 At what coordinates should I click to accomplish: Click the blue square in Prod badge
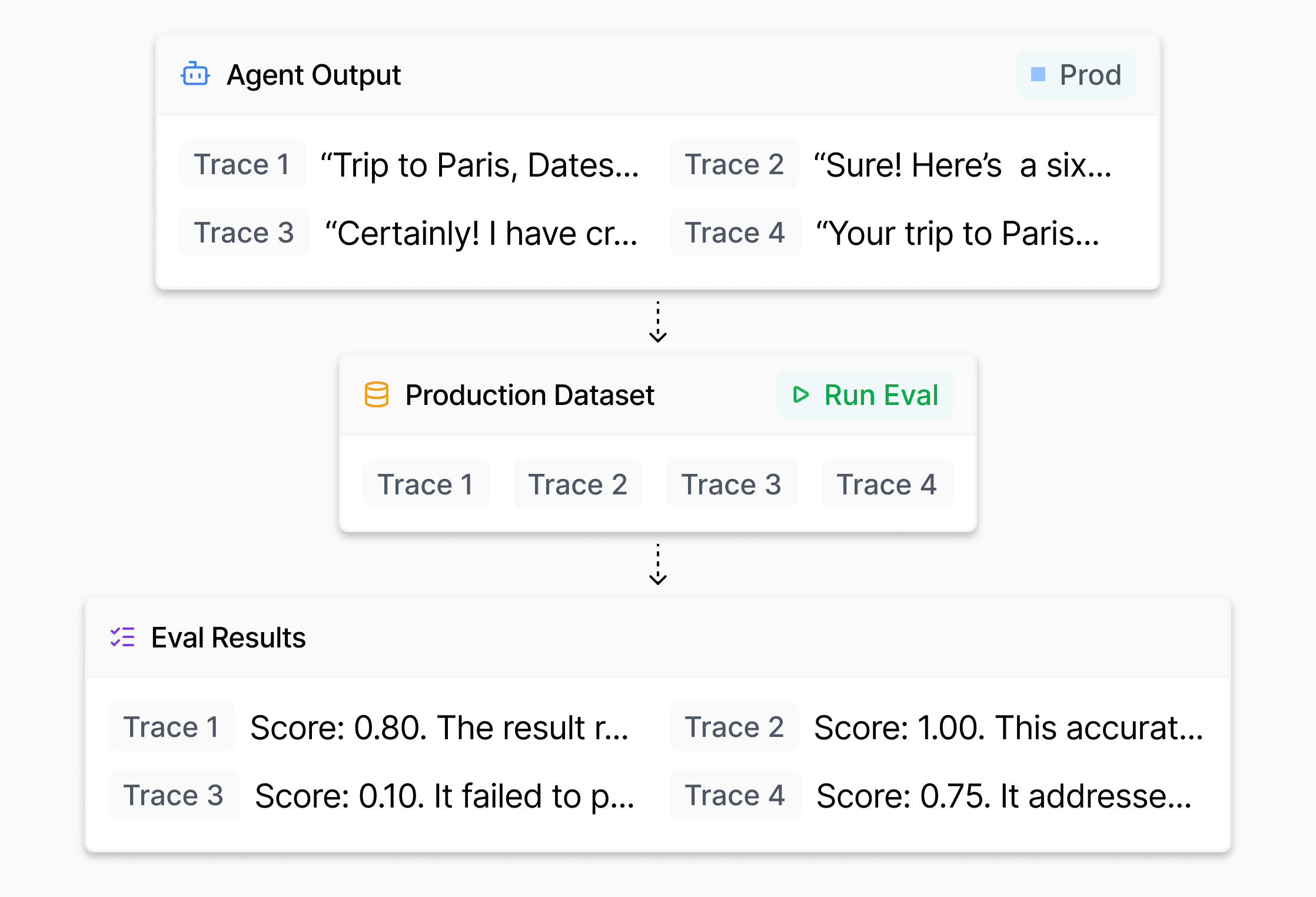pos(1038,74)
